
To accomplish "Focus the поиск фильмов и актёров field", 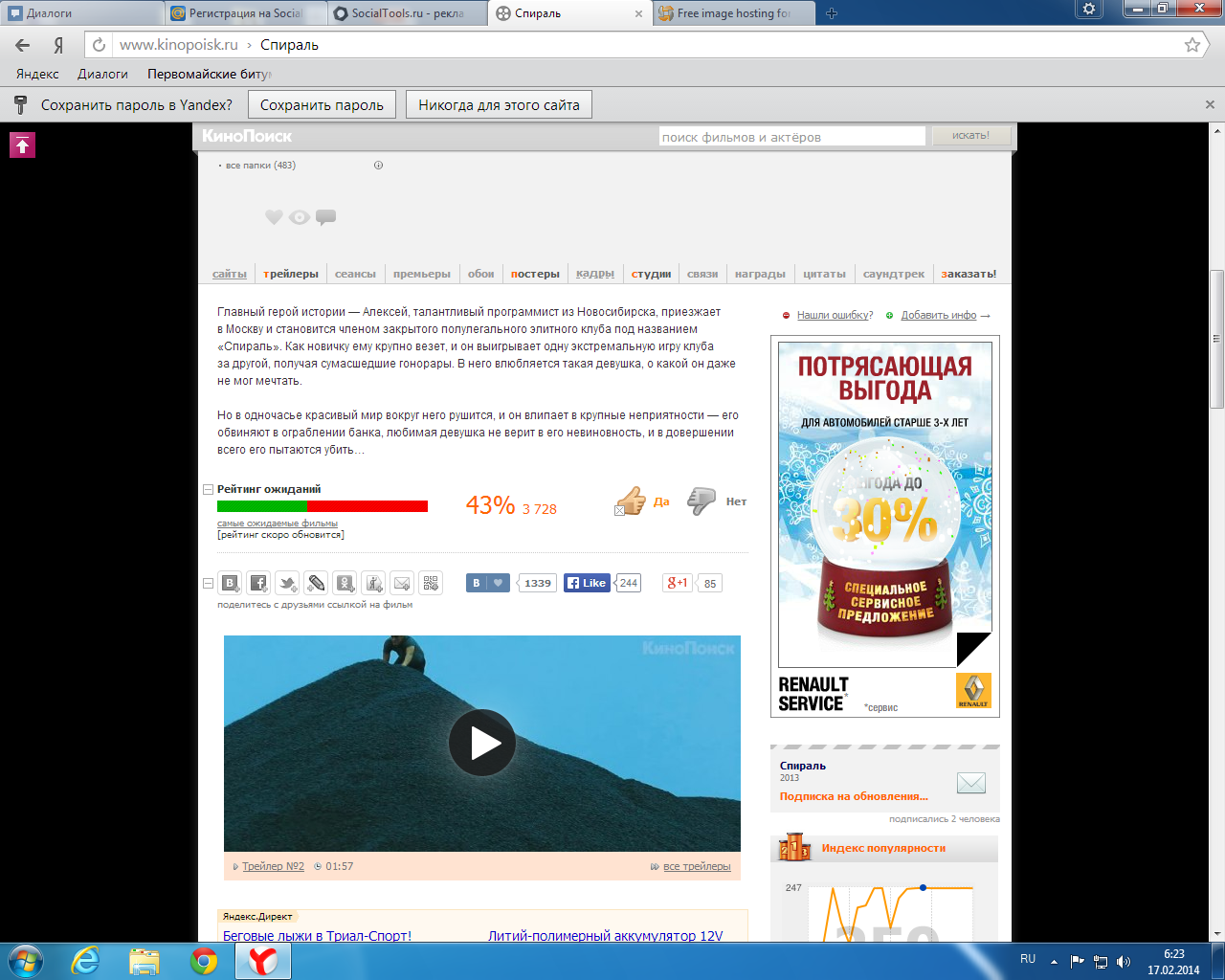I will [792, 137].
